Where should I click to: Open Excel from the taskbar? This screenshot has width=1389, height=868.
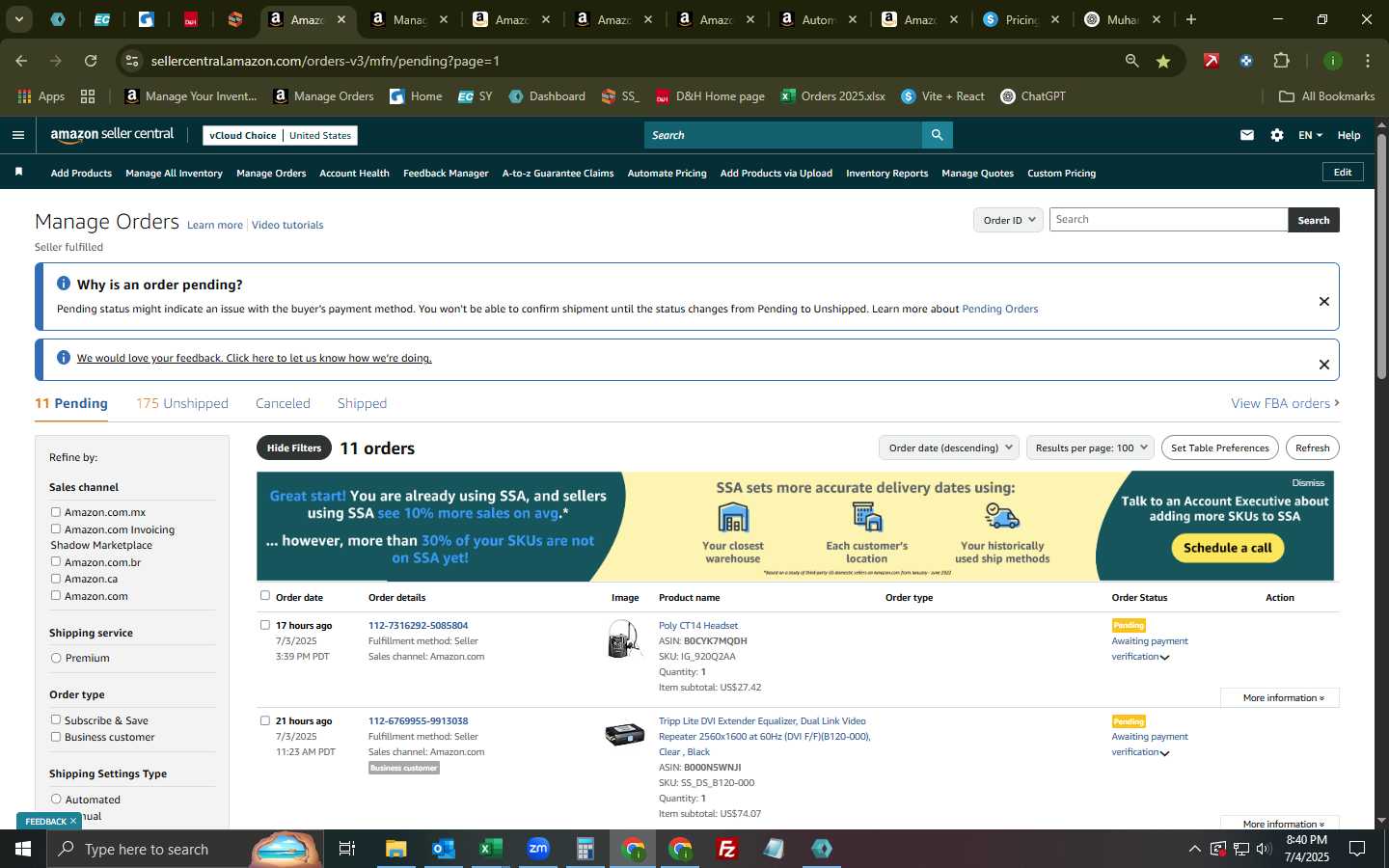490,849
